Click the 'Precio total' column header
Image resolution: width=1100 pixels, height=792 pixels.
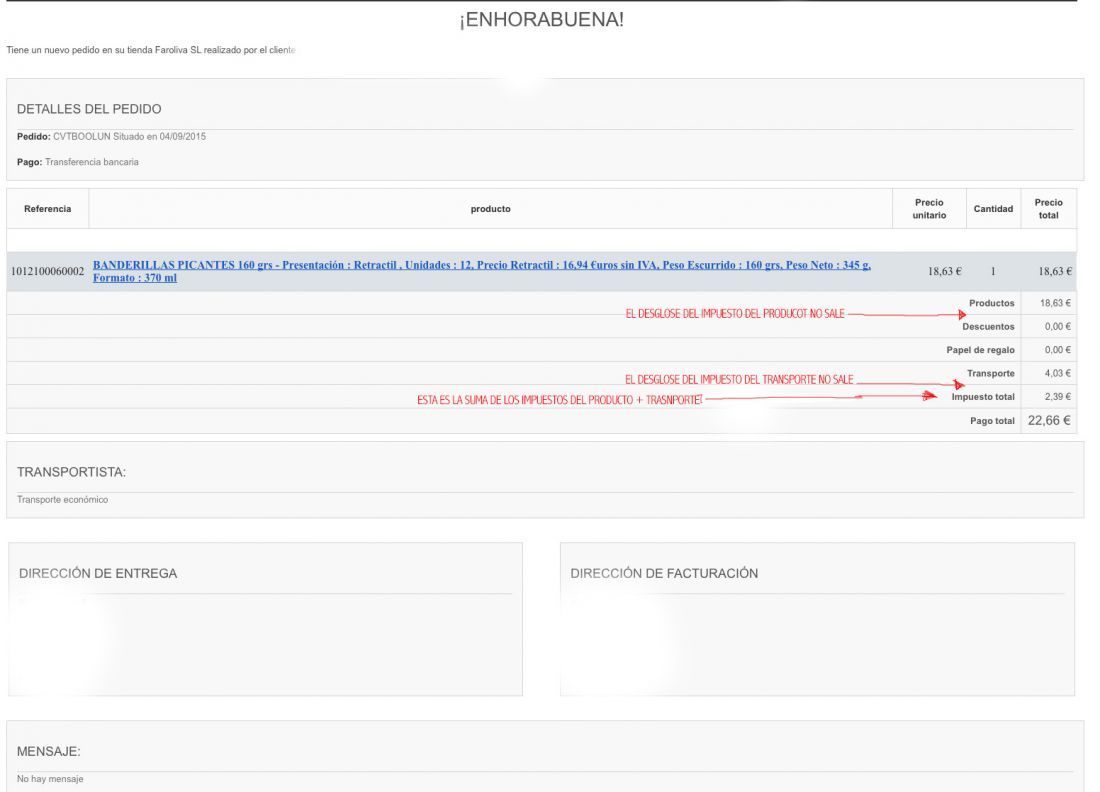1048,209
